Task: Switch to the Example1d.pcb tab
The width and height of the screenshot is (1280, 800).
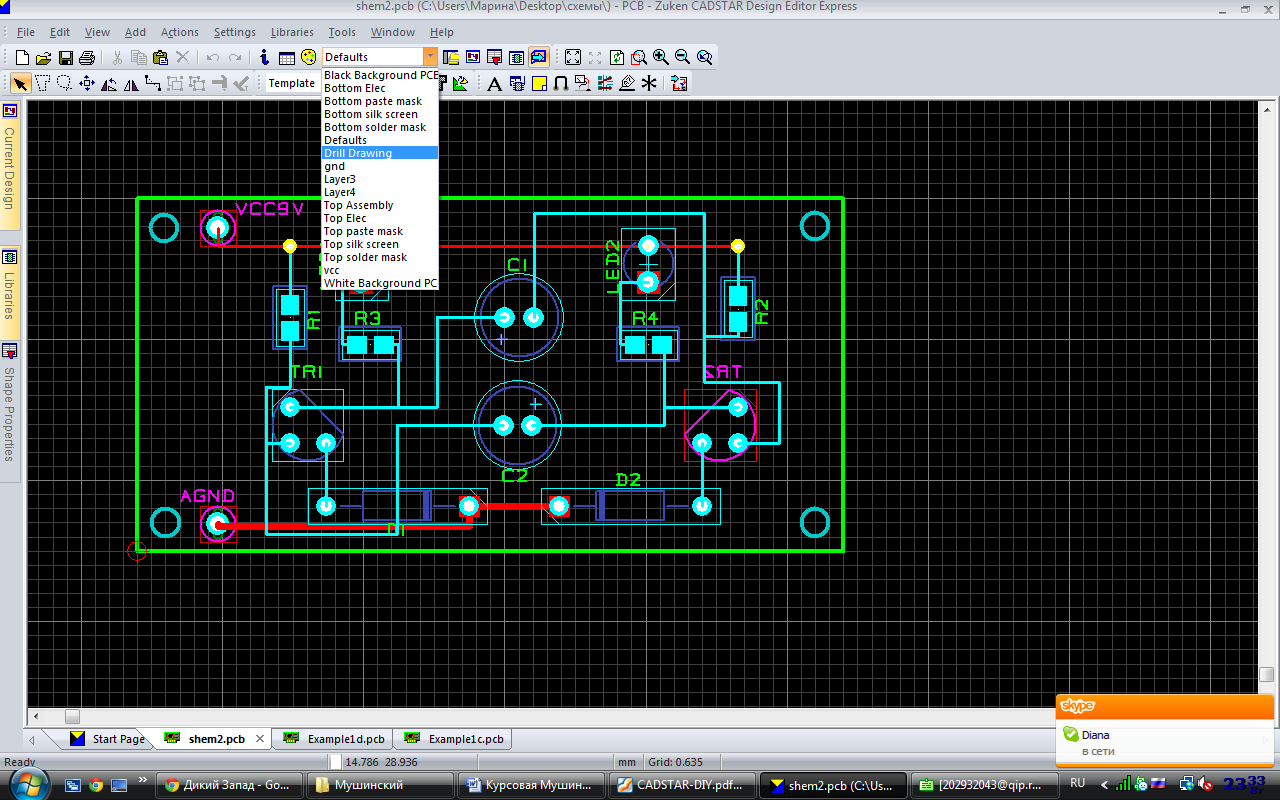Action: coord(335,739)
